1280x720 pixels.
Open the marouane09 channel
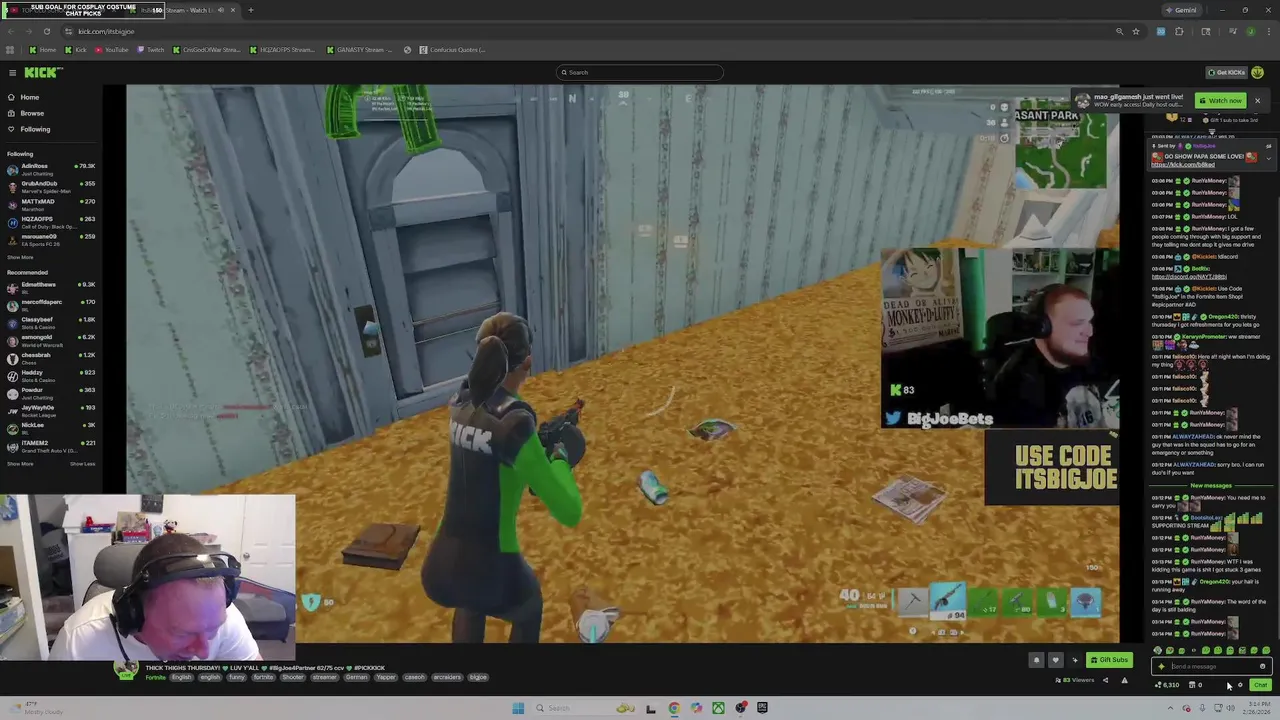tap(51, 240)
